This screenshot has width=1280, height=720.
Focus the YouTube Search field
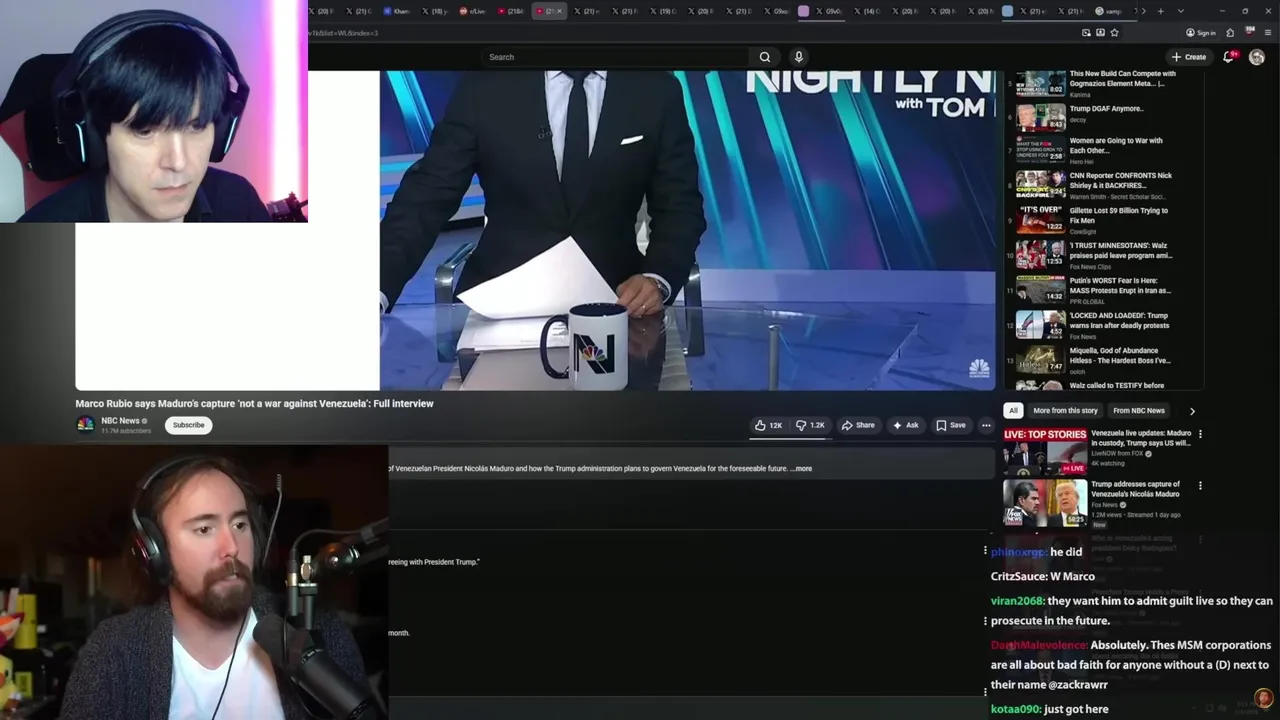(x=615, y=57)
